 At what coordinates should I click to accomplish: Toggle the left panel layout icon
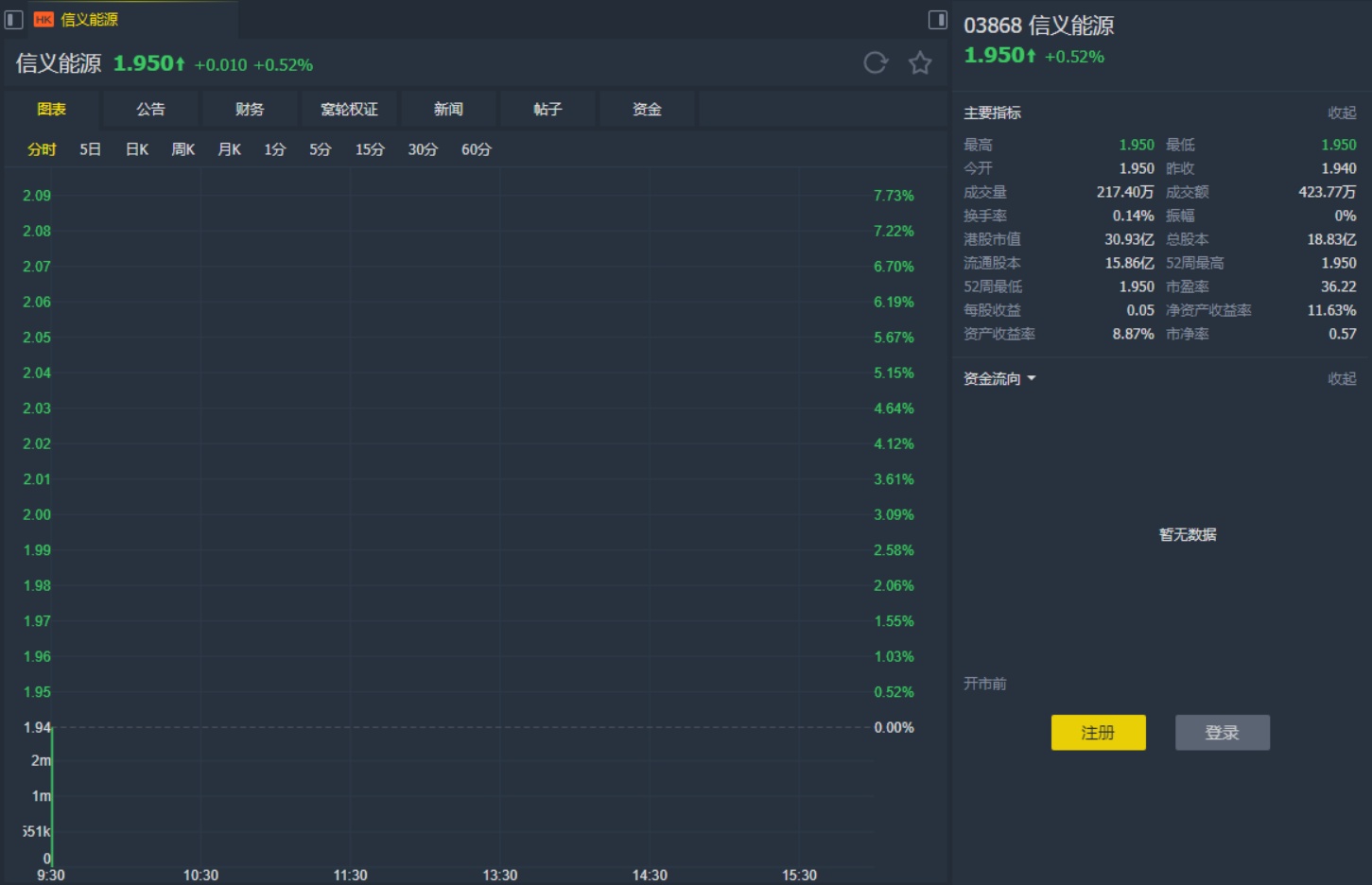point(14,19)
